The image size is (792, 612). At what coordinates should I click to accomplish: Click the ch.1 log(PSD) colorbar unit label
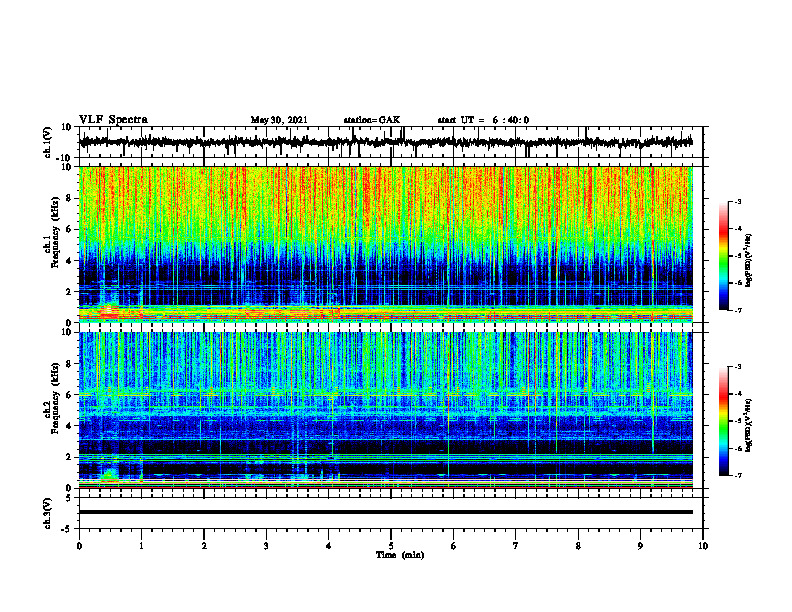pyautogui.click(x=749, y=261)
